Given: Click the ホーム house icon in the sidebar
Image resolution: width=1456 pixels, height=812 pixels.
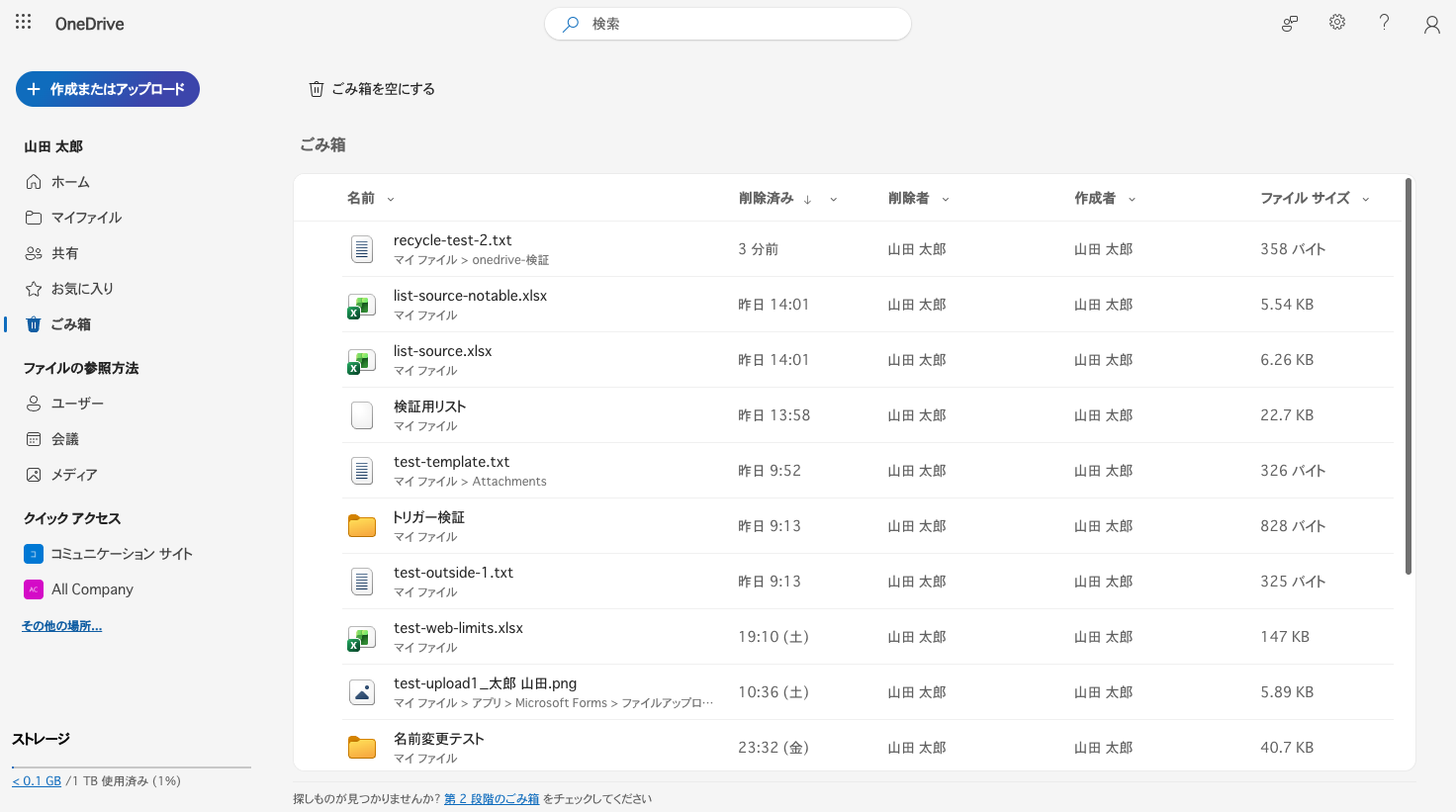Looking at the screenshot, I should point(34,182).
